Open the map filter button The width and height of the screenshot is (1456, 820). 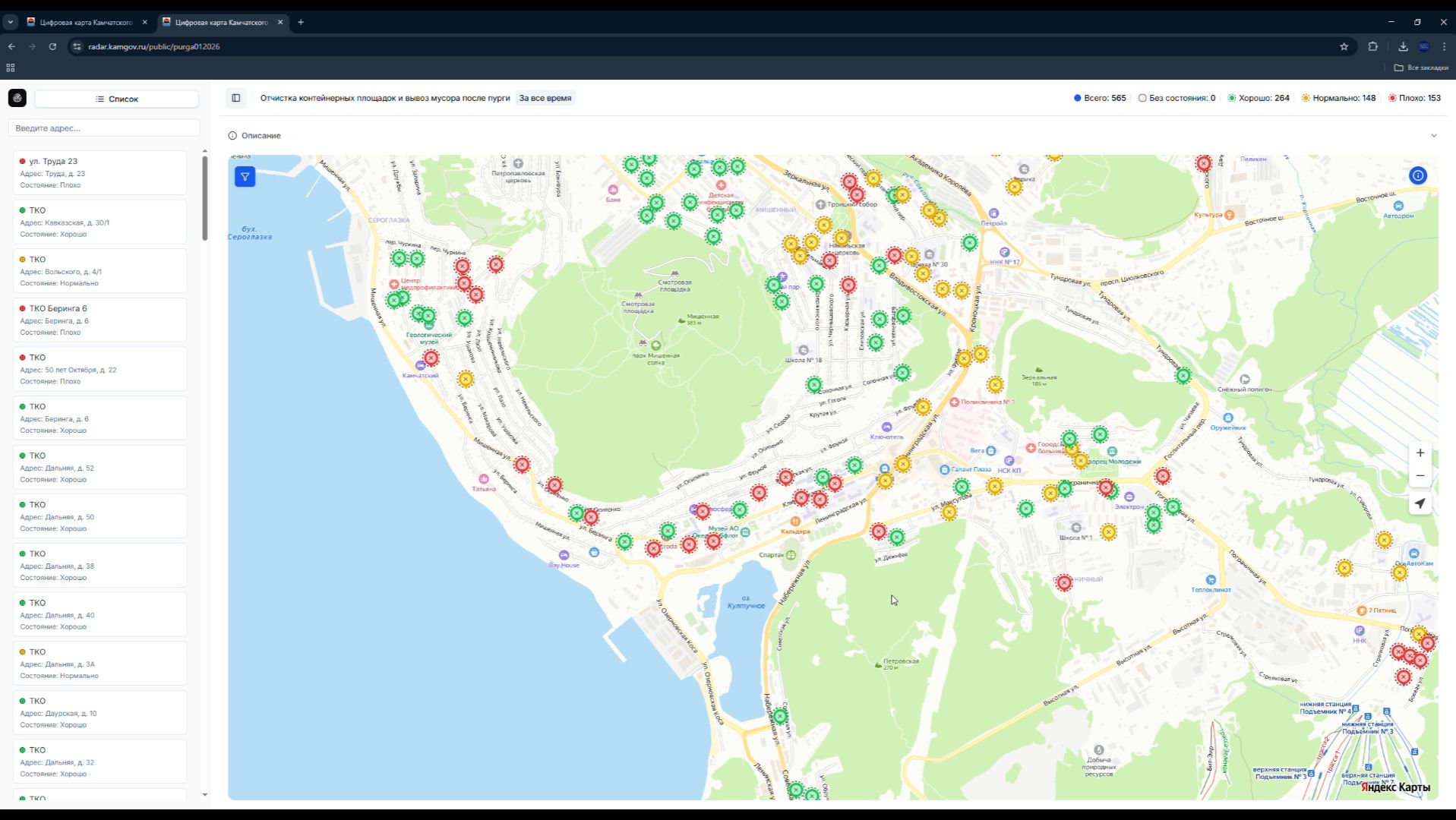click(x=245, y=177)
